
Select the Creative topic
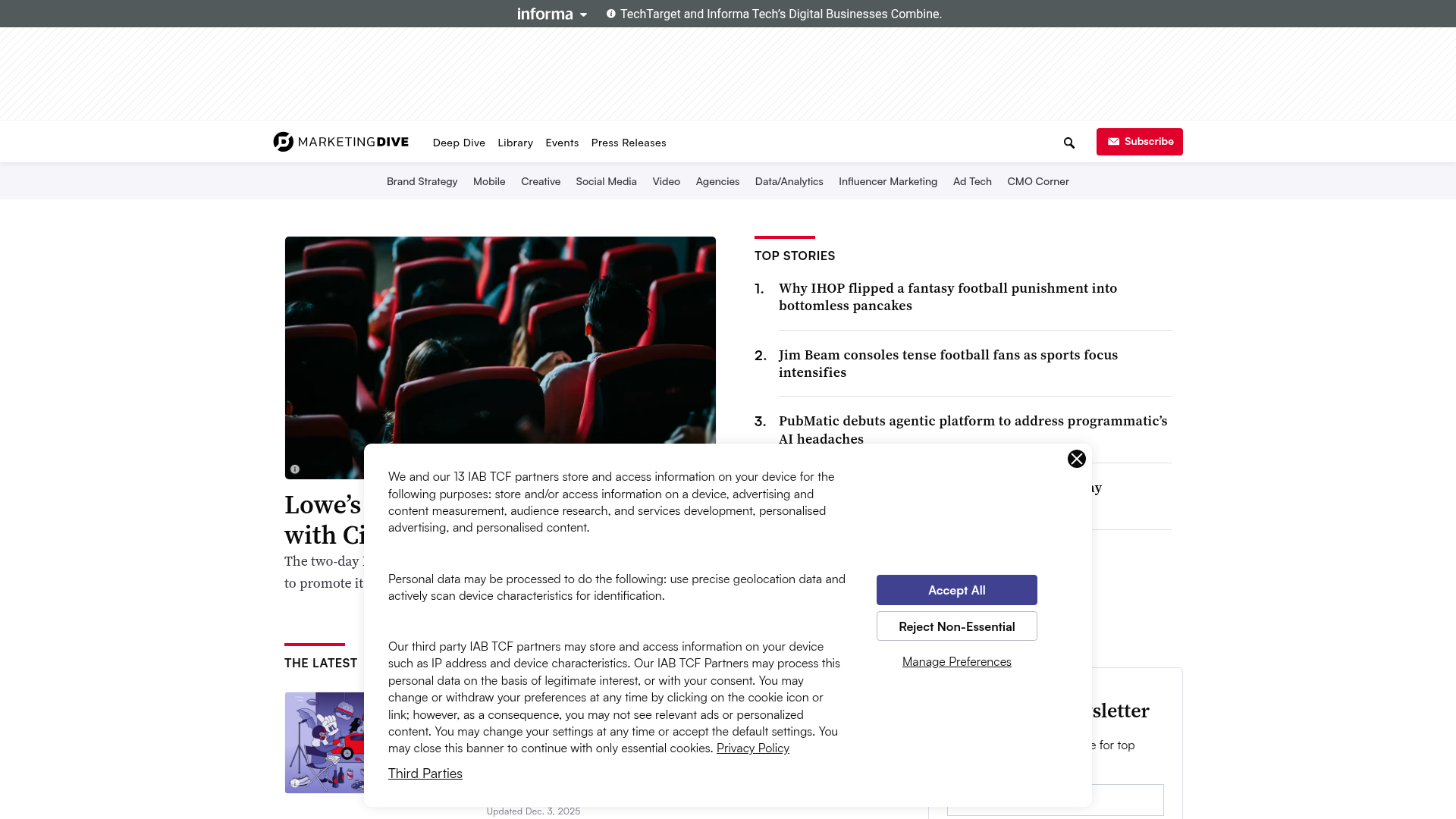pos(541,181)
